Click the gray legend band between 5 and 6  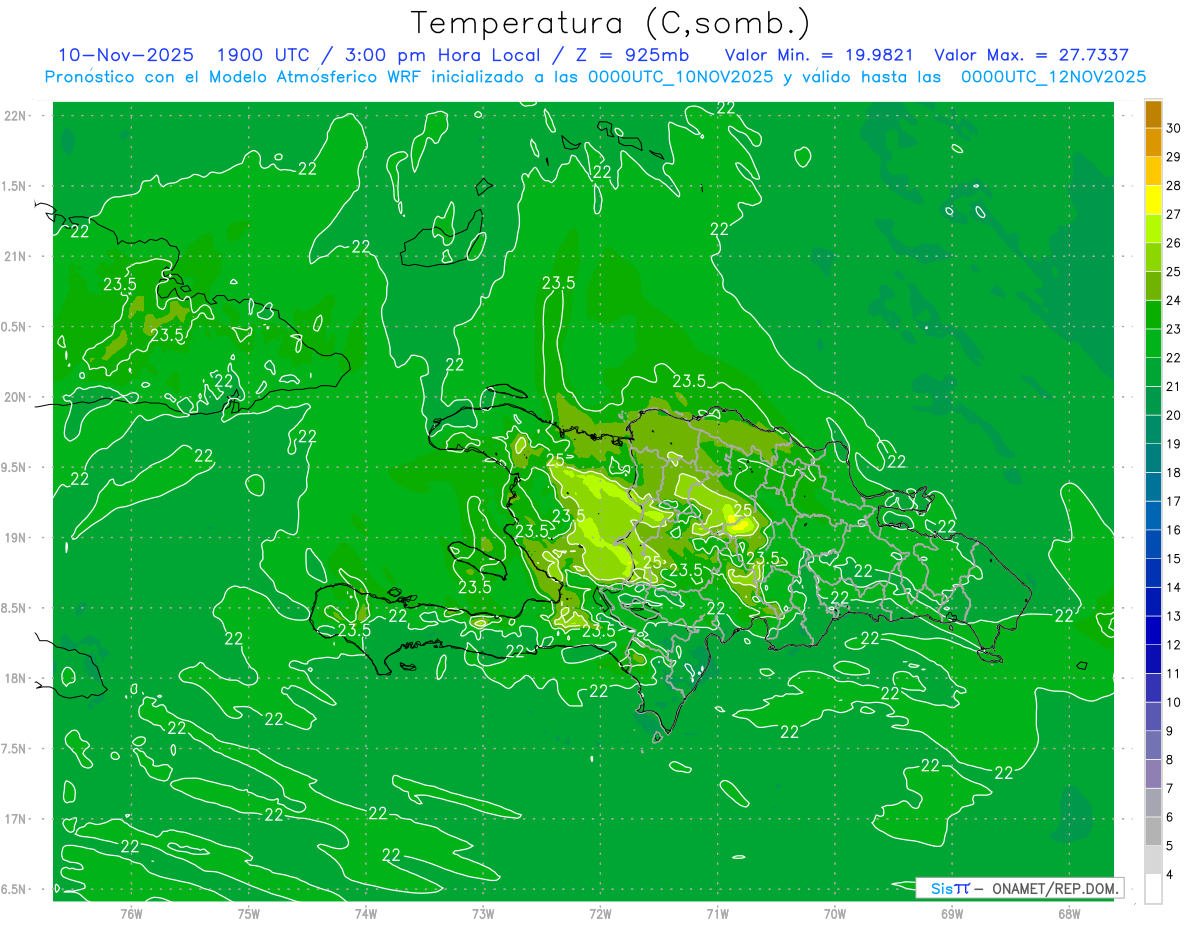1153,831
